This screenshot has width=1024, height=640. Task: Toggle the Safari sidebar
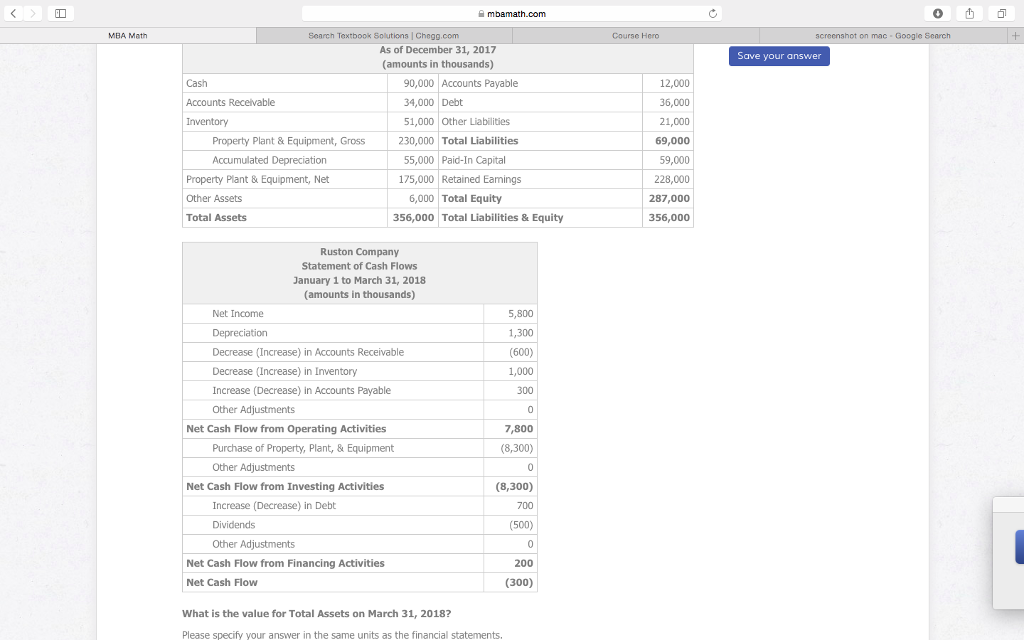click(x=62, y=13)
